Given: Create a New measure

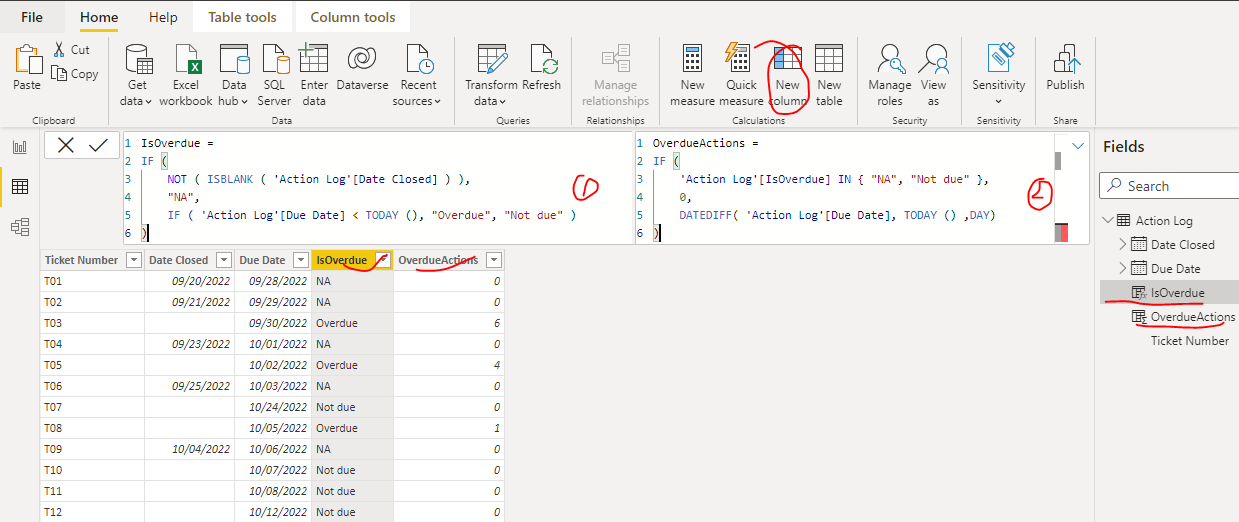Looking at the screenshot, I should pos(692,75).
